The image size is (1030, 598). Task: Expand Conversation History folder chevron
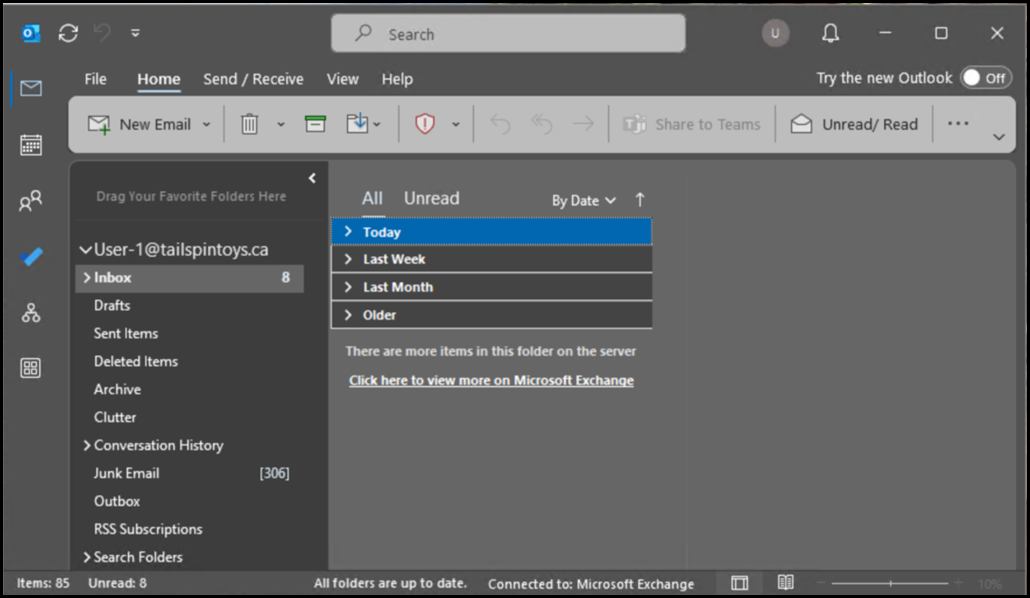point(87,446)
